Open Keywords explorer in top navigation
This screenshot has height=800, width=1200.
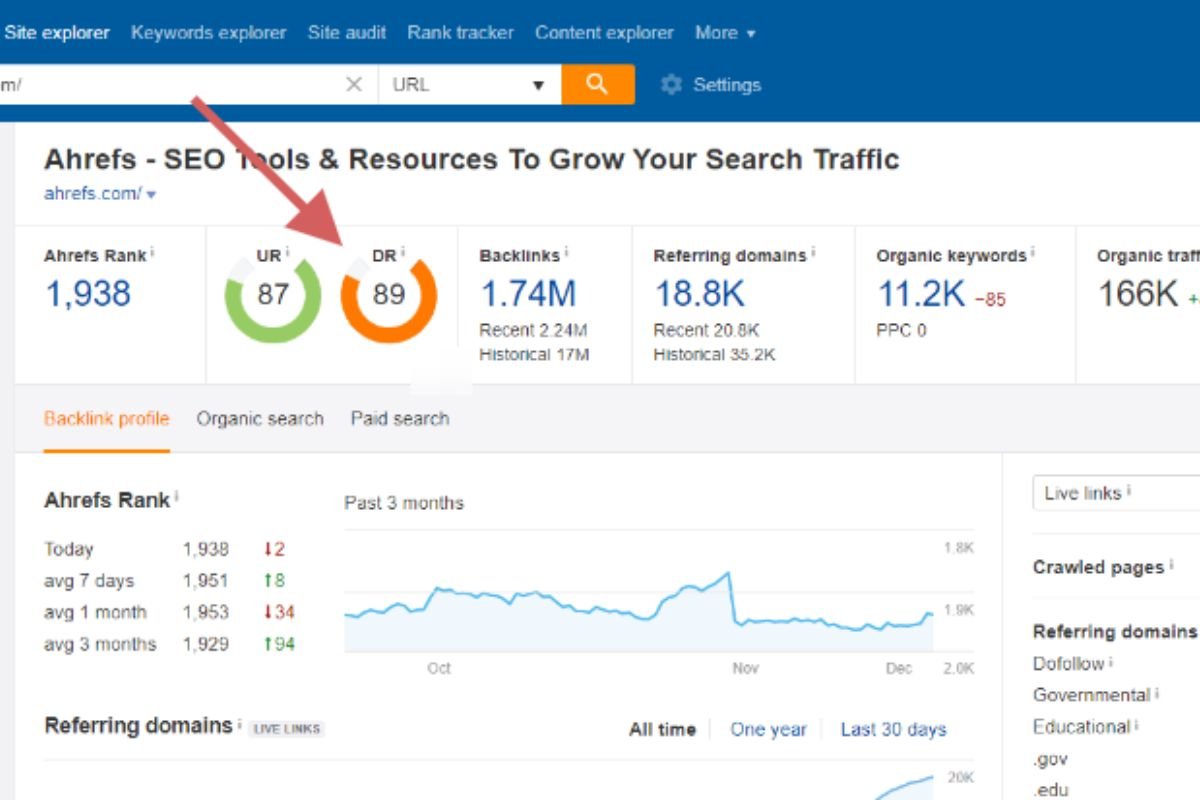pyautogui.click(x=208, y=33)
